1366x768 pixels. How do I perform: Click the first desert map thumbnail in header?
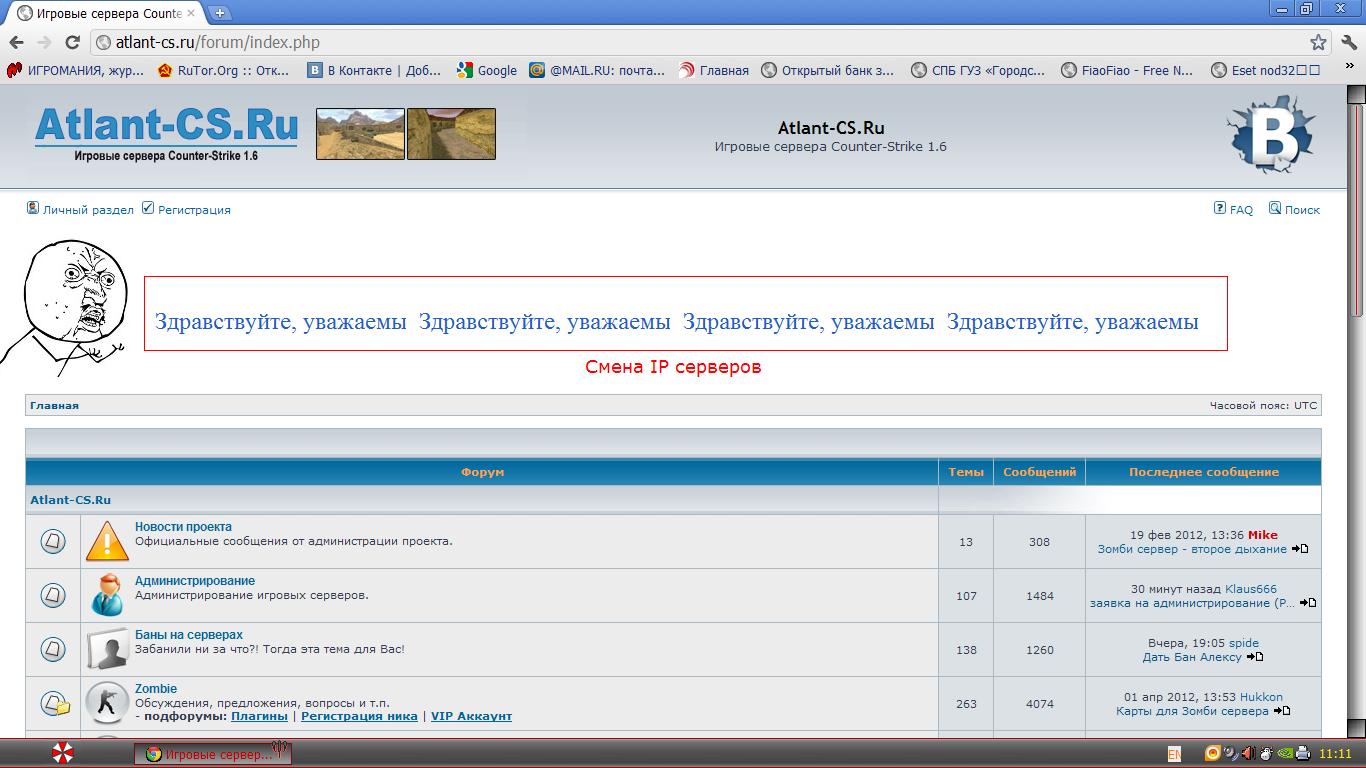360,134
